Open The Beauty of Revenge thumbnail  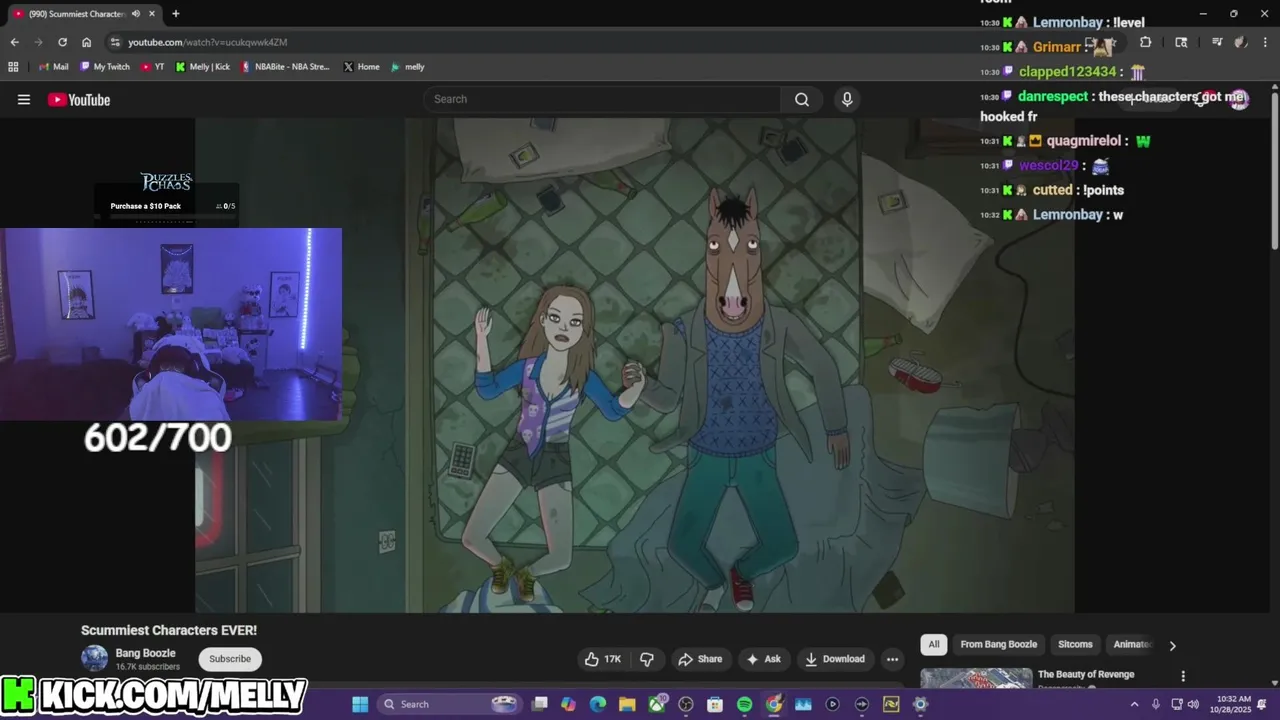click(976, 679)
